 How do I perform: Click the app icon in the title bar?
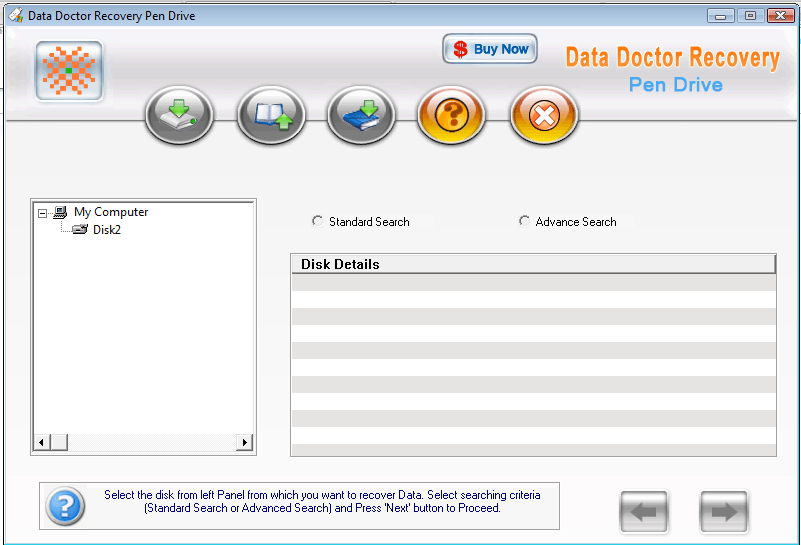coord(16,15)
